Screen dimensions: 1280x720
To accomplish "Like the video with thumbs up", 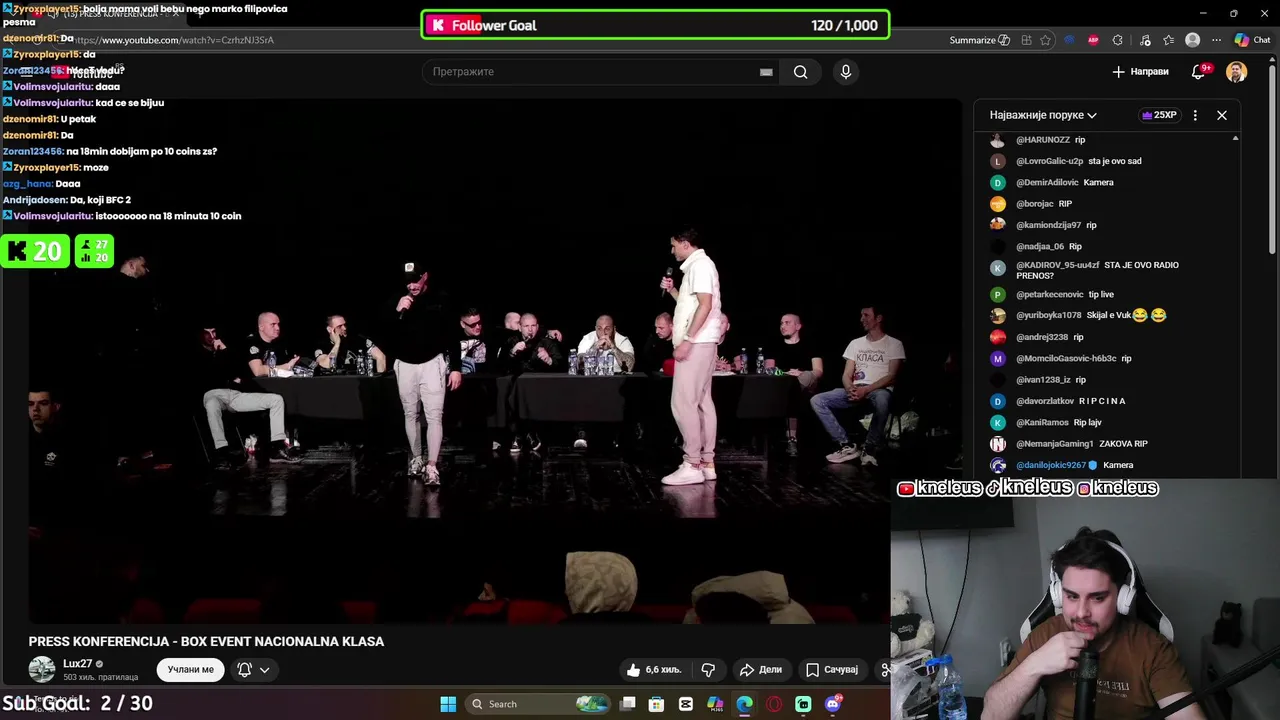I will click(x=654, y=670).
